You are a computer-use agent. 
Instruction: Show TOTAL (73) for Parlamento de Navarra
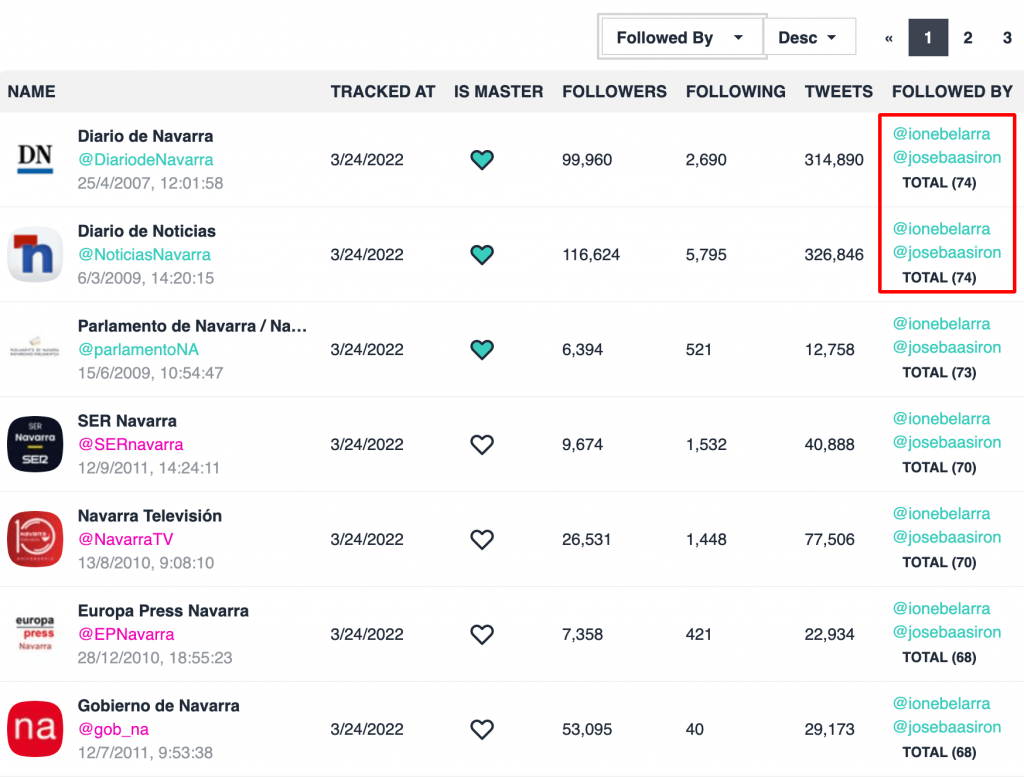tap(939, 372)
